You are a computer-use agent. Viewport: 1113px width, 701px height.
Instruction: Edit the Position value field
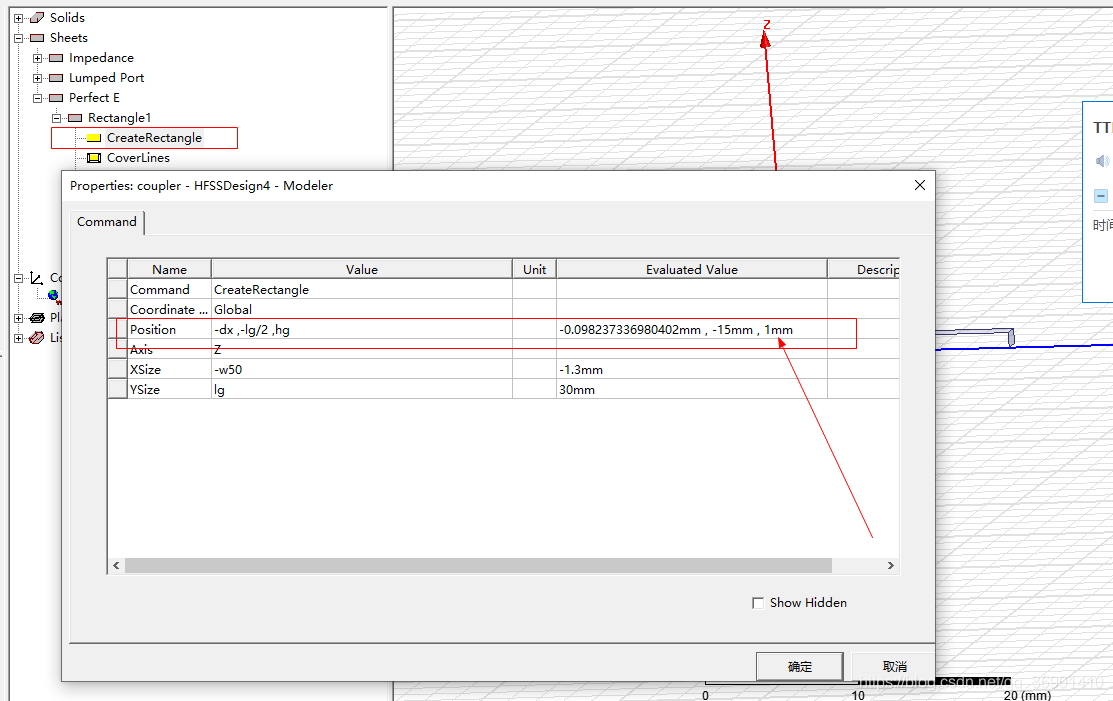coord(360,330)
